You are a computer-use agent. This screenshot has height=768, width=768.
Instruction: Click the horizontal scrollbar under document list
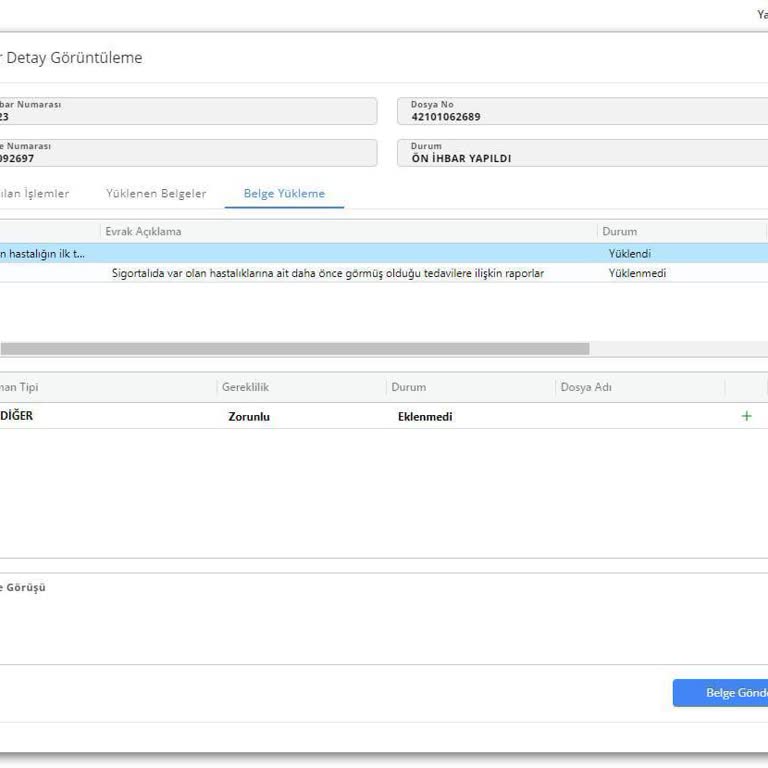click(295, 349)
